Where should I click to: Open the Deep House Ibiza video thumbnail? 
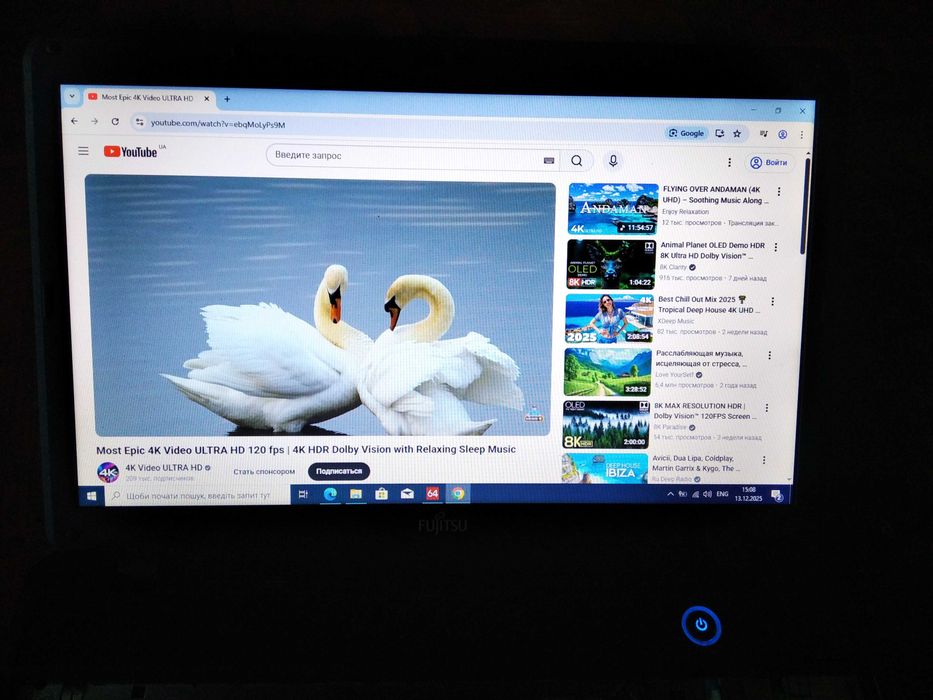point(605,468)
